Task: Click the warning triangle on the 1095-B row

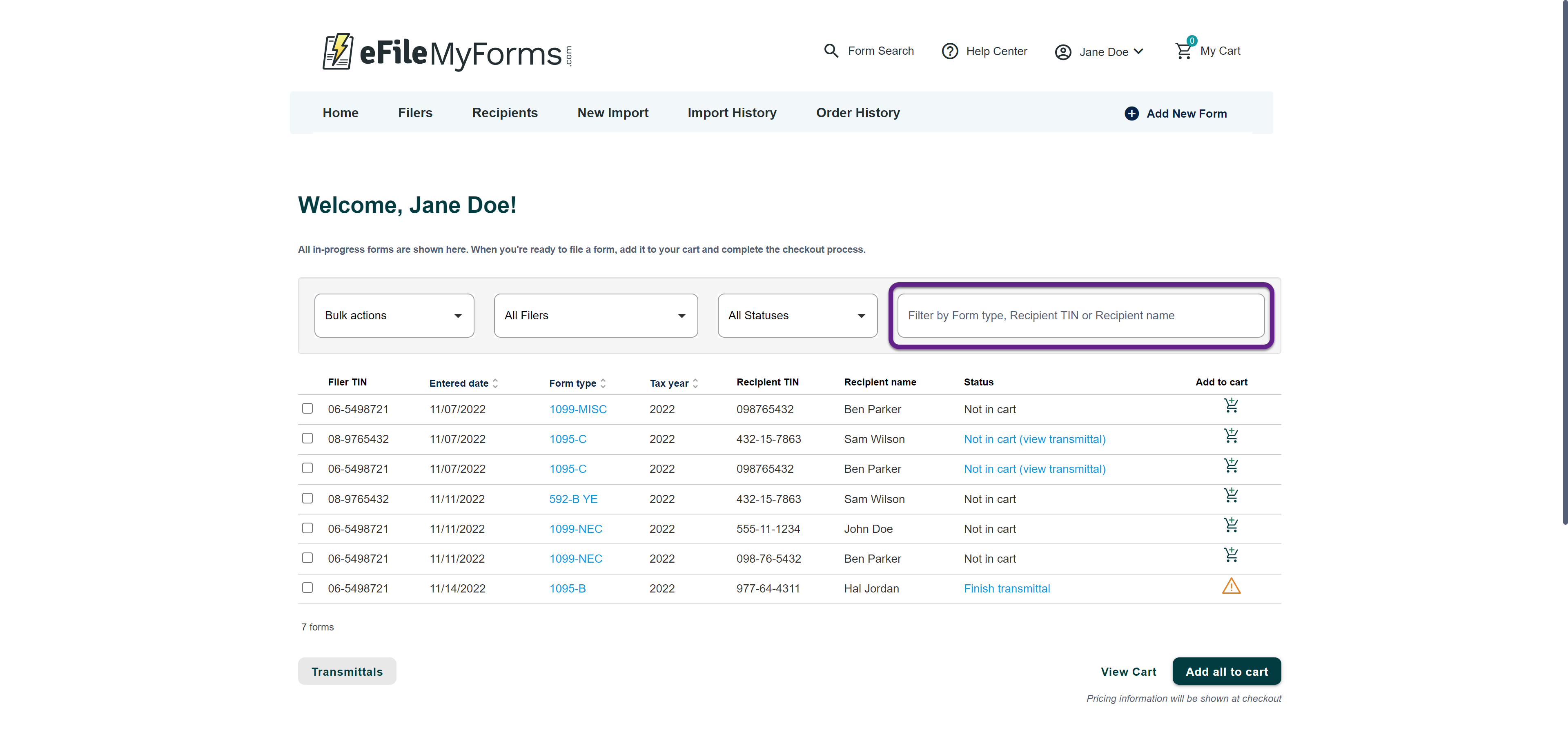Action: (x=1232, y=586)
